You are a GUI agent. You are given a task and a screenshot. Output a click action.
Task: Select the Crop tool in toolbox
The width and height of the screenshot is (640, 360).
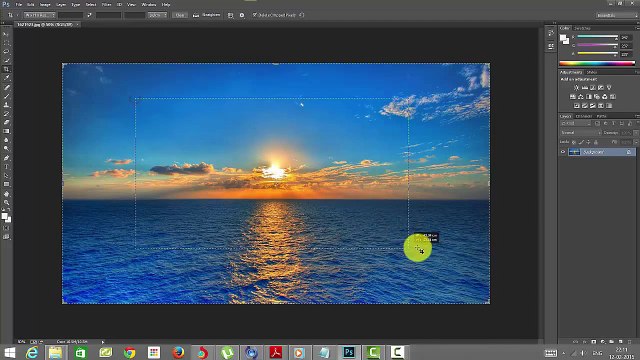pos(6,69)
